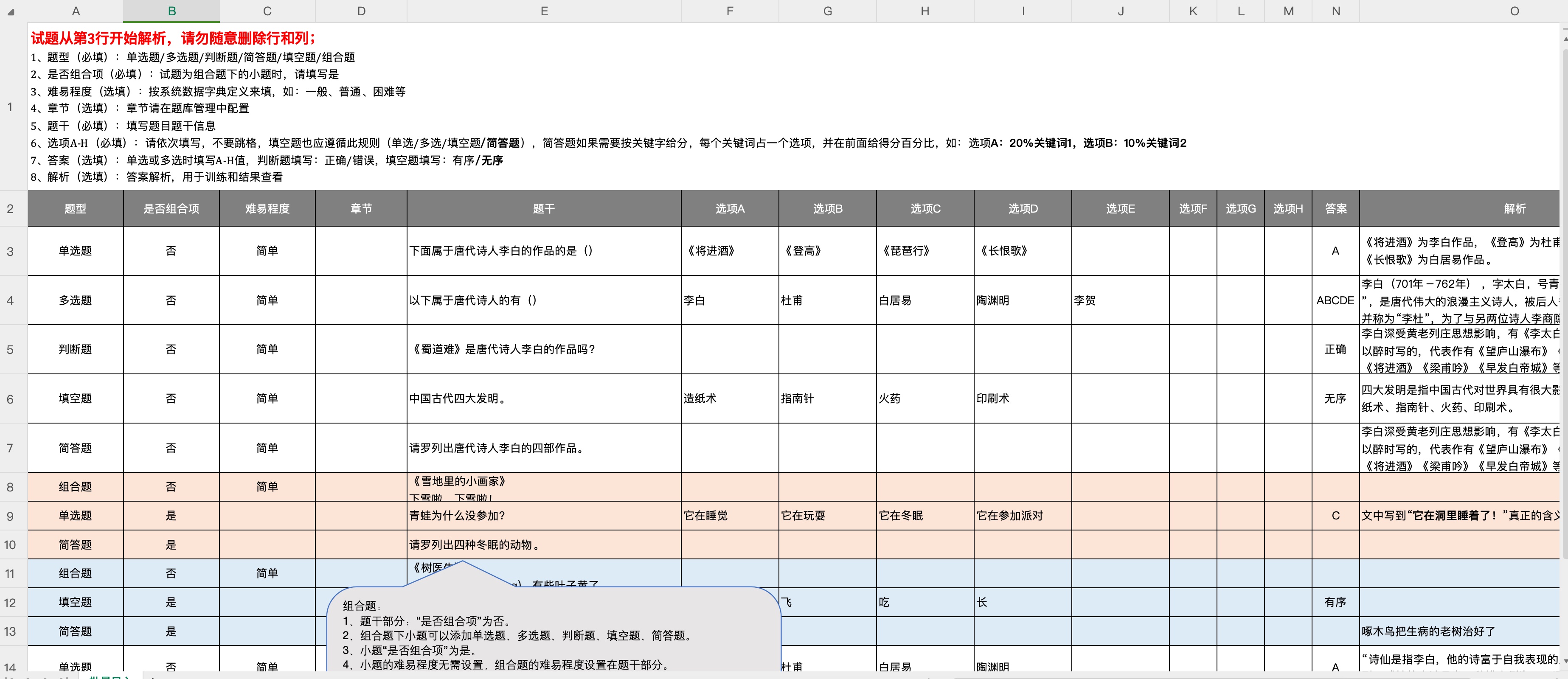Select the question cell 《蜀道难》是唐代诗人李白的作品吗？
This screenshot has width=1568, height=679.
tap(544, 350)
